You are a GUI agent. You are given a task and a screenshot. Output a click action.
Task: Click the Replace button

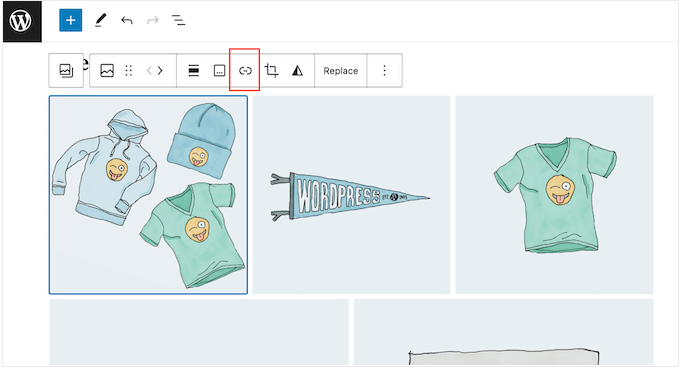[340, 71]
